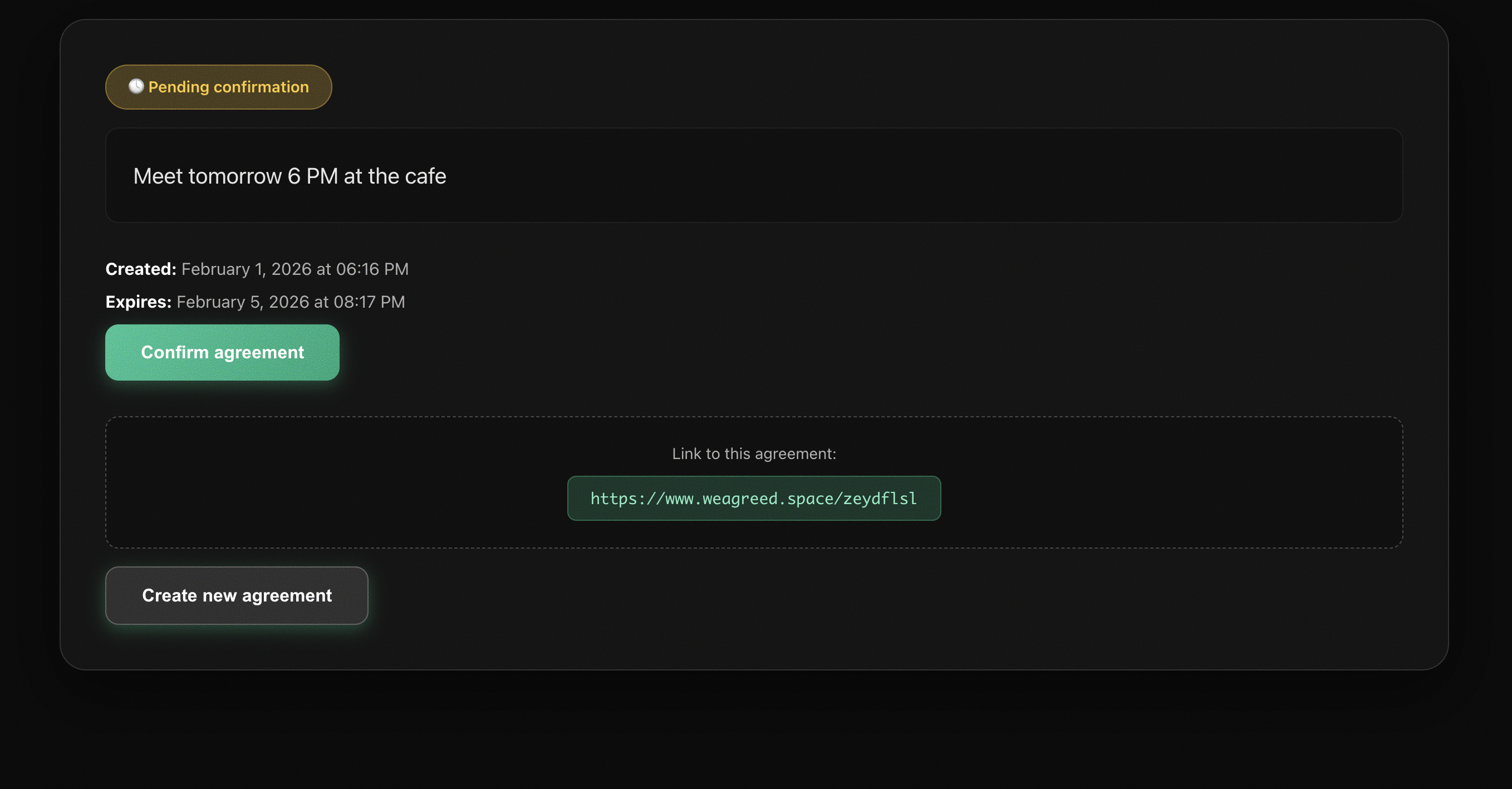Select the Pending confirmation status badge
The image size is (1512, 789).
coord(218,86)
